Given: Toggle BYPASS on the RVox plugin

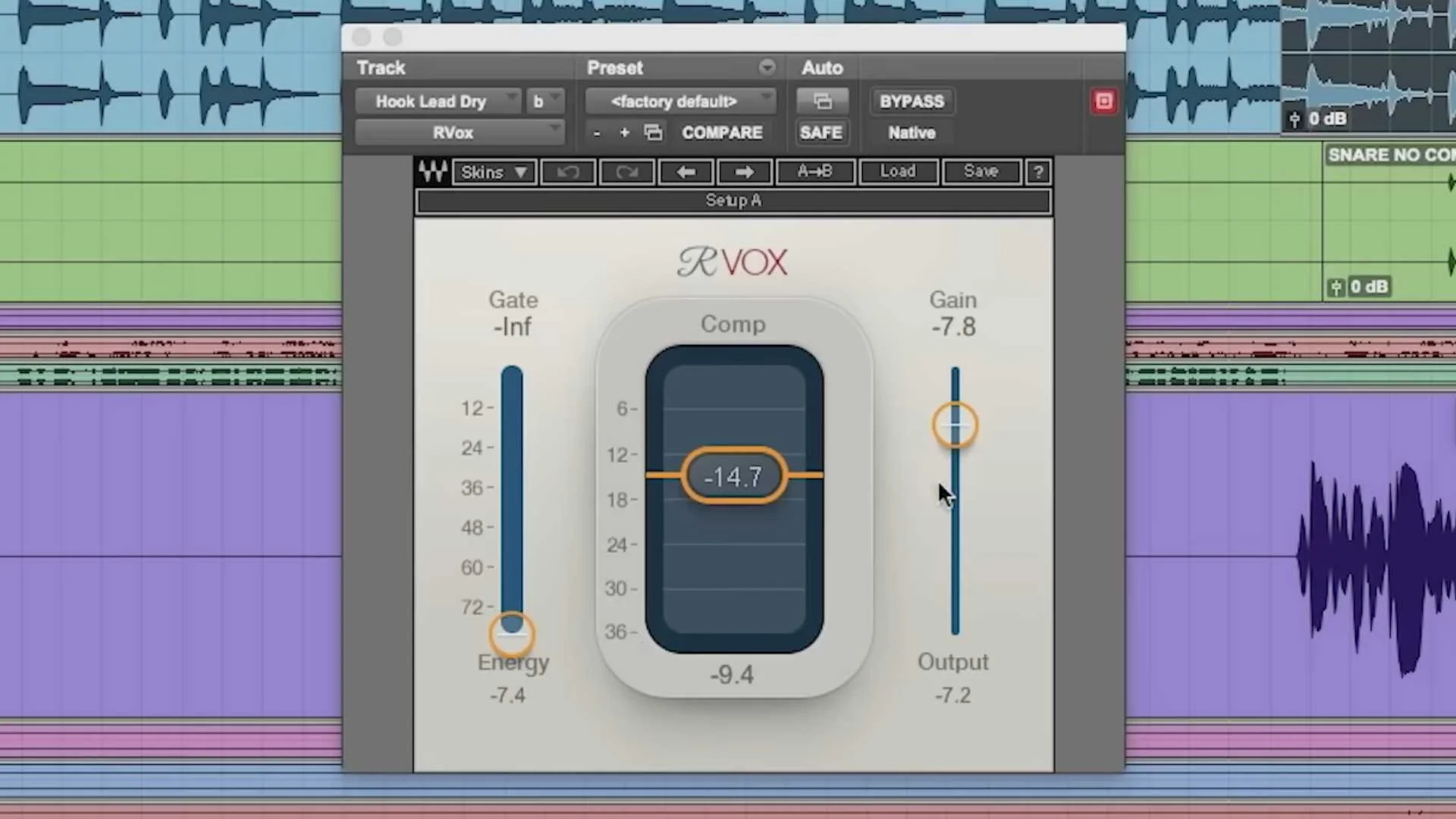Looking at the screenshot, I should pyautogui.click(x=911, y=101).
